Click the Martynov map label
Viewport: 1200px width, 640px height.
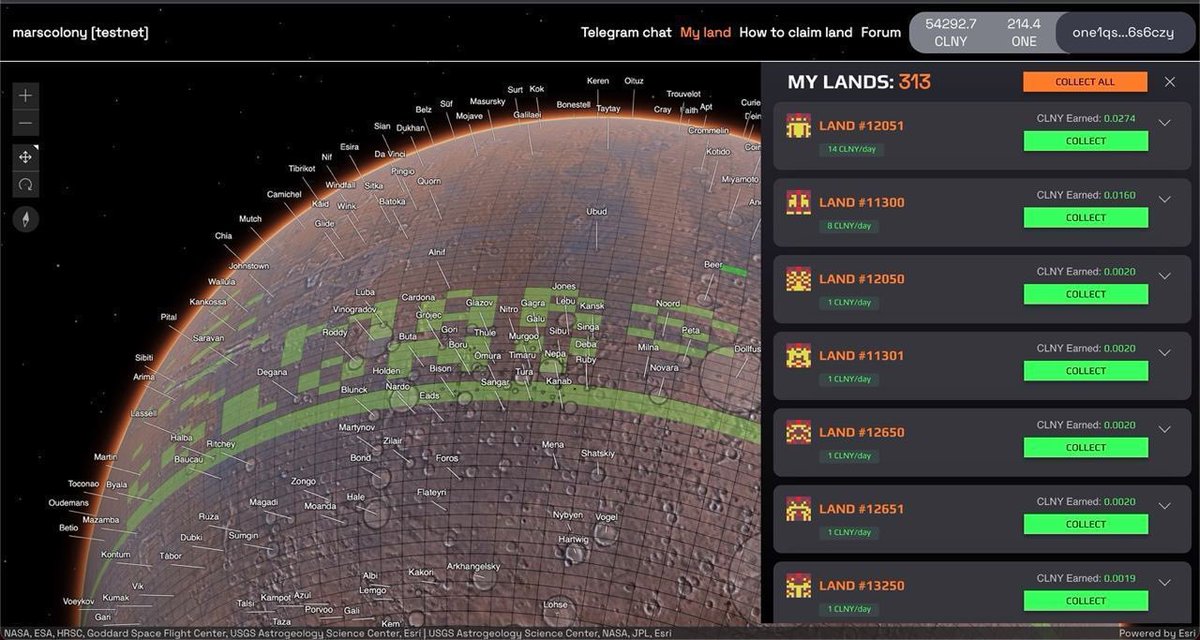(x=357, y=427)
